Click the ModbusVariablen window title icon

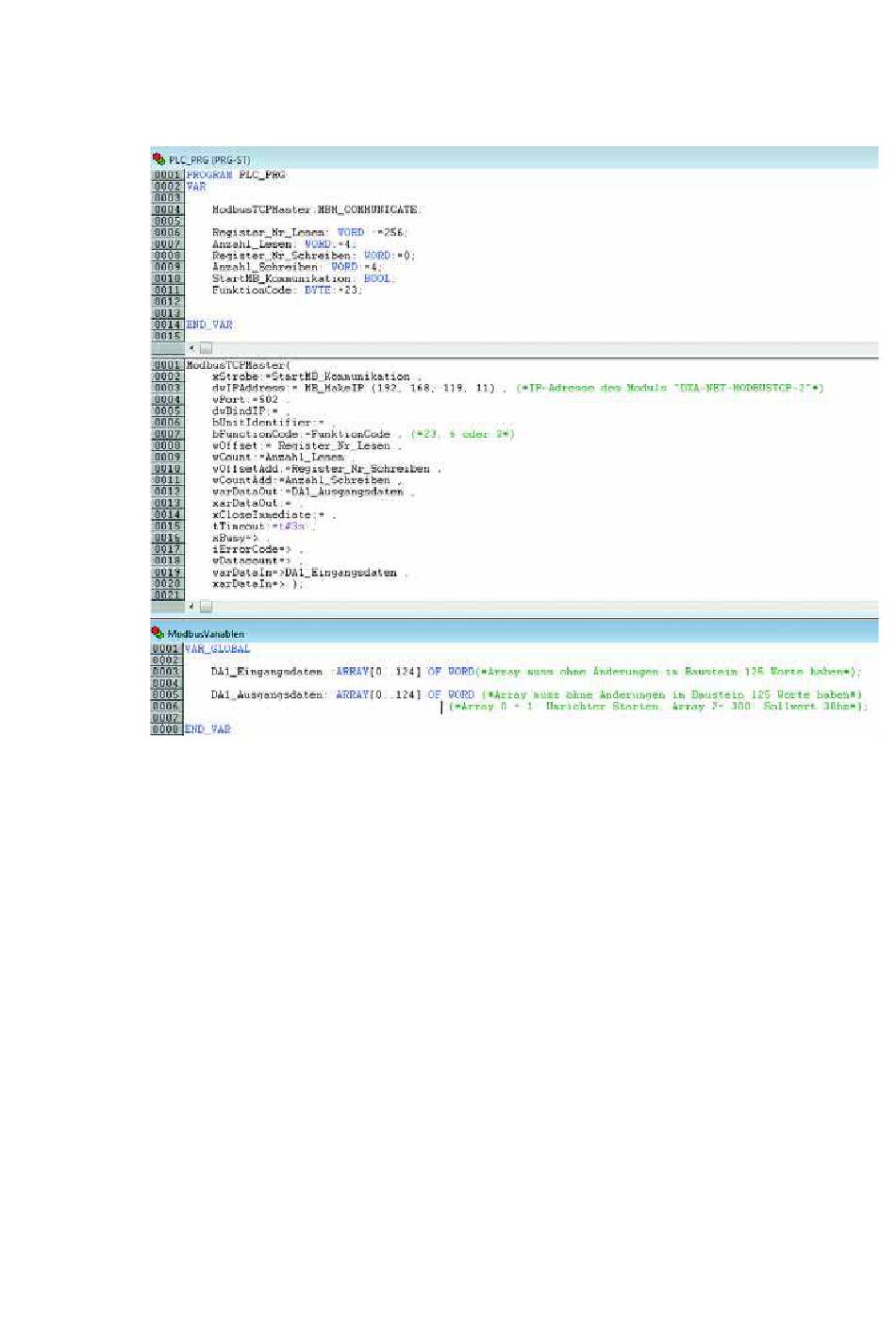158,633
